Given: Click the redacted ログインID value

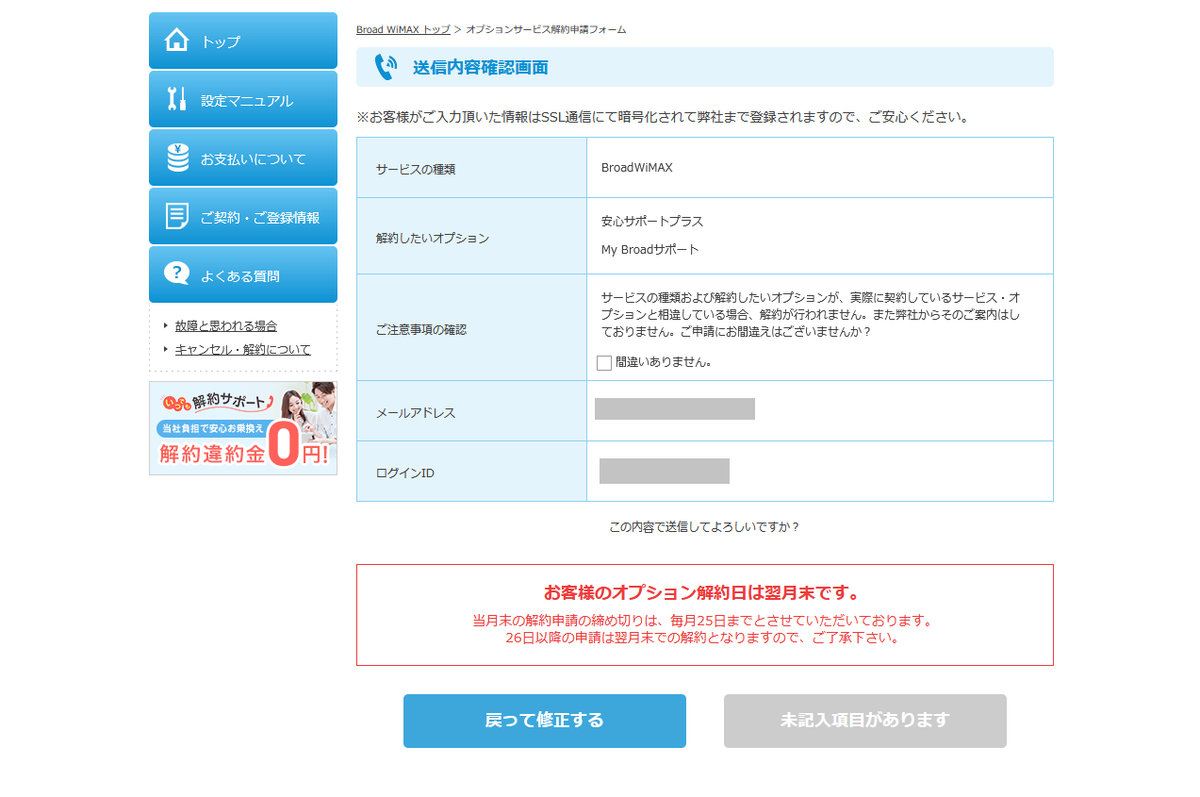Looking at the screenshot, I should click(664, 471).
